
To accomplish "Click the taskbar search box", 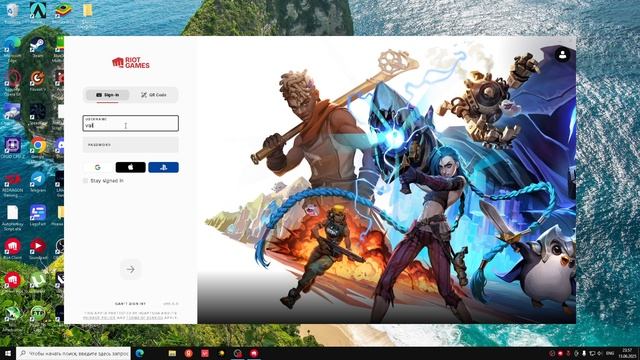I will [73, 353].
